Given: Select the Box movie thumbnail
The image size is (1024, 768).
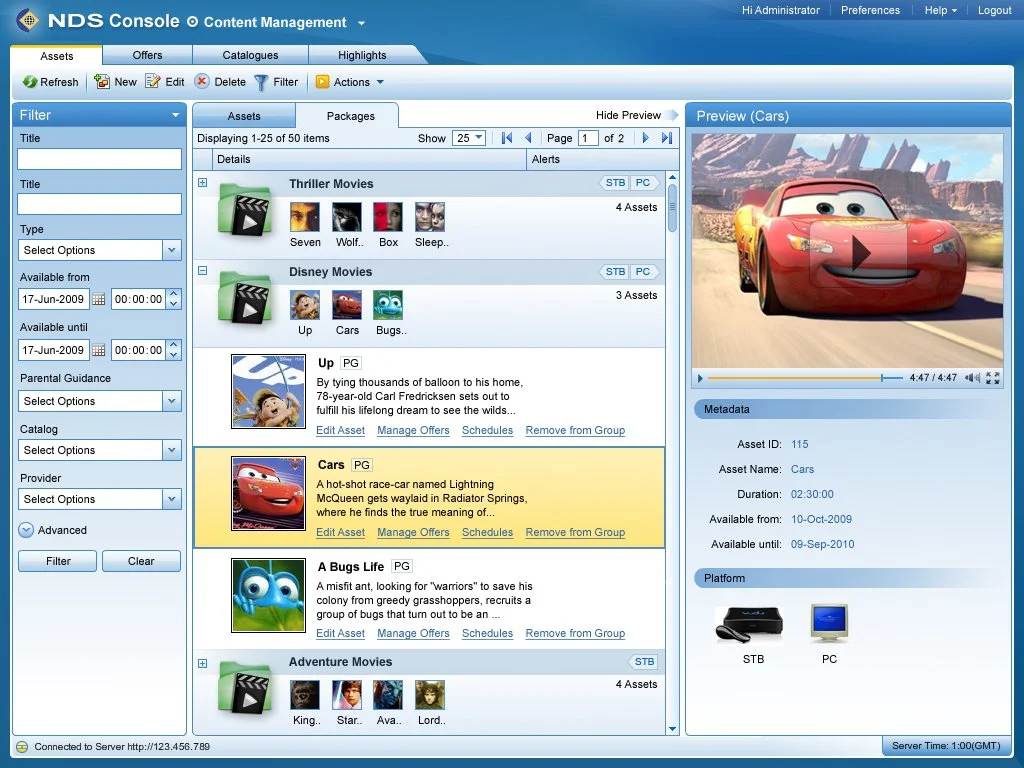Looking at the screenshot, I should [x=388, y=217].
